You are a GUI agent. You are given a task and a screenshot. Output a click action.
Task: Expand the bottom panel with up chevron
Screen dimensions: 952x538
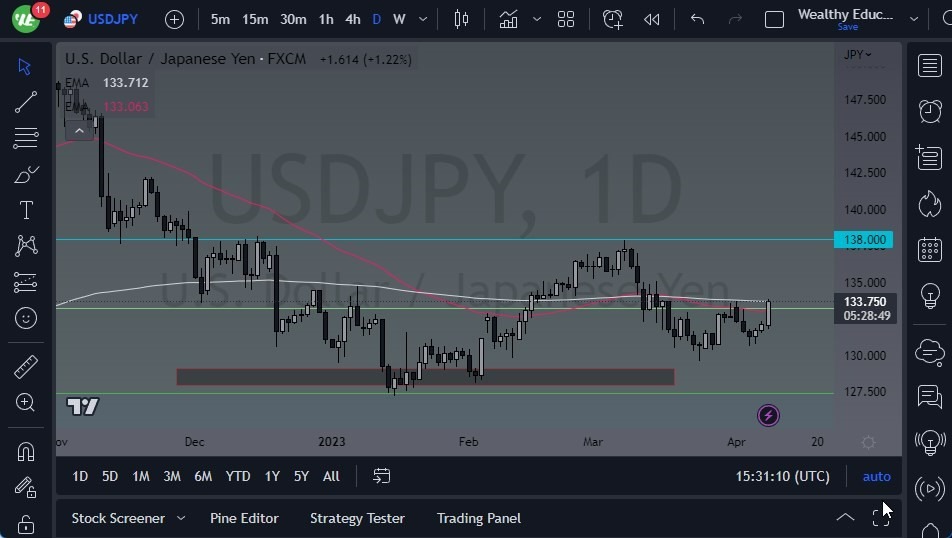point(845,517)
